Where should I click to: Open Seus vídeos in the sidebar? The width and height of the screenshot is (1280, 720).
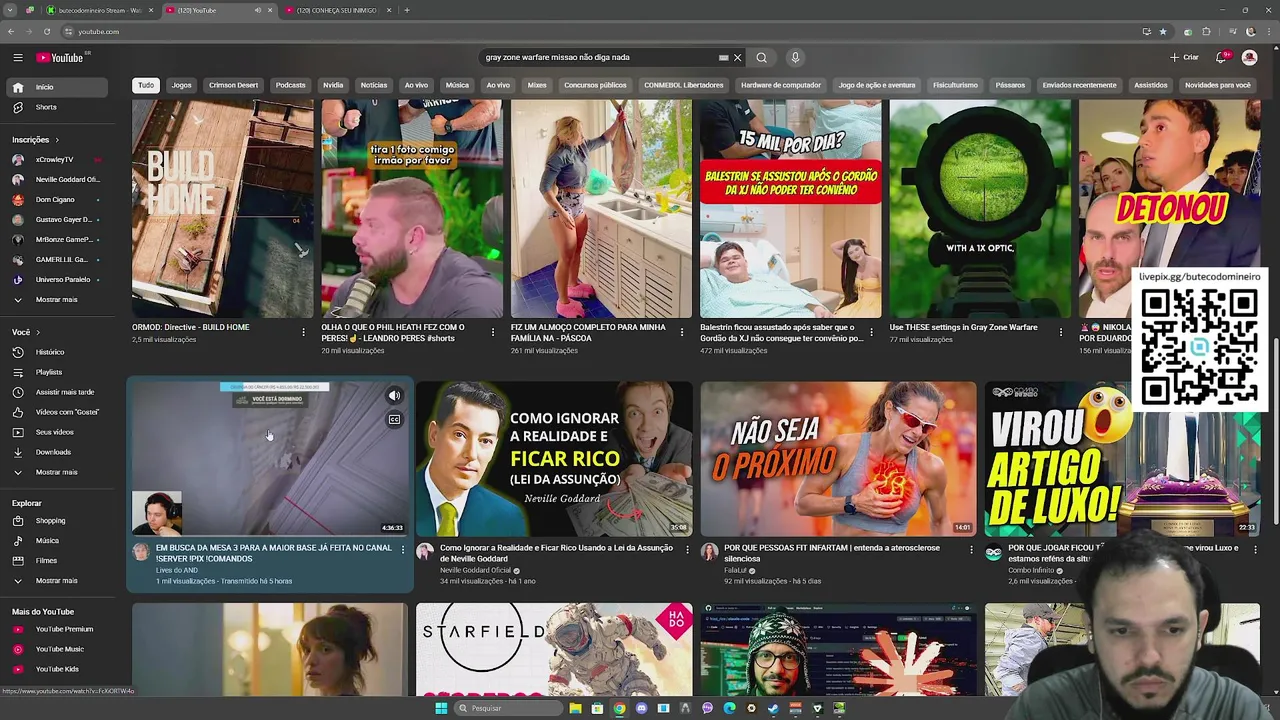pyautogui.click(x=56, y=432)
